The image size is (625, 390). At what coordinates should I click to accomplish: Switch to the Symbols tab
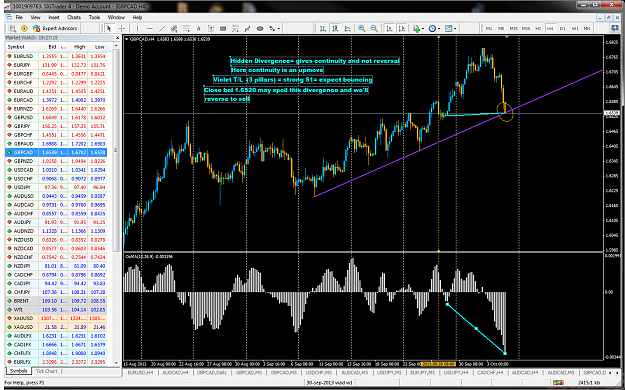click(19, 371)
